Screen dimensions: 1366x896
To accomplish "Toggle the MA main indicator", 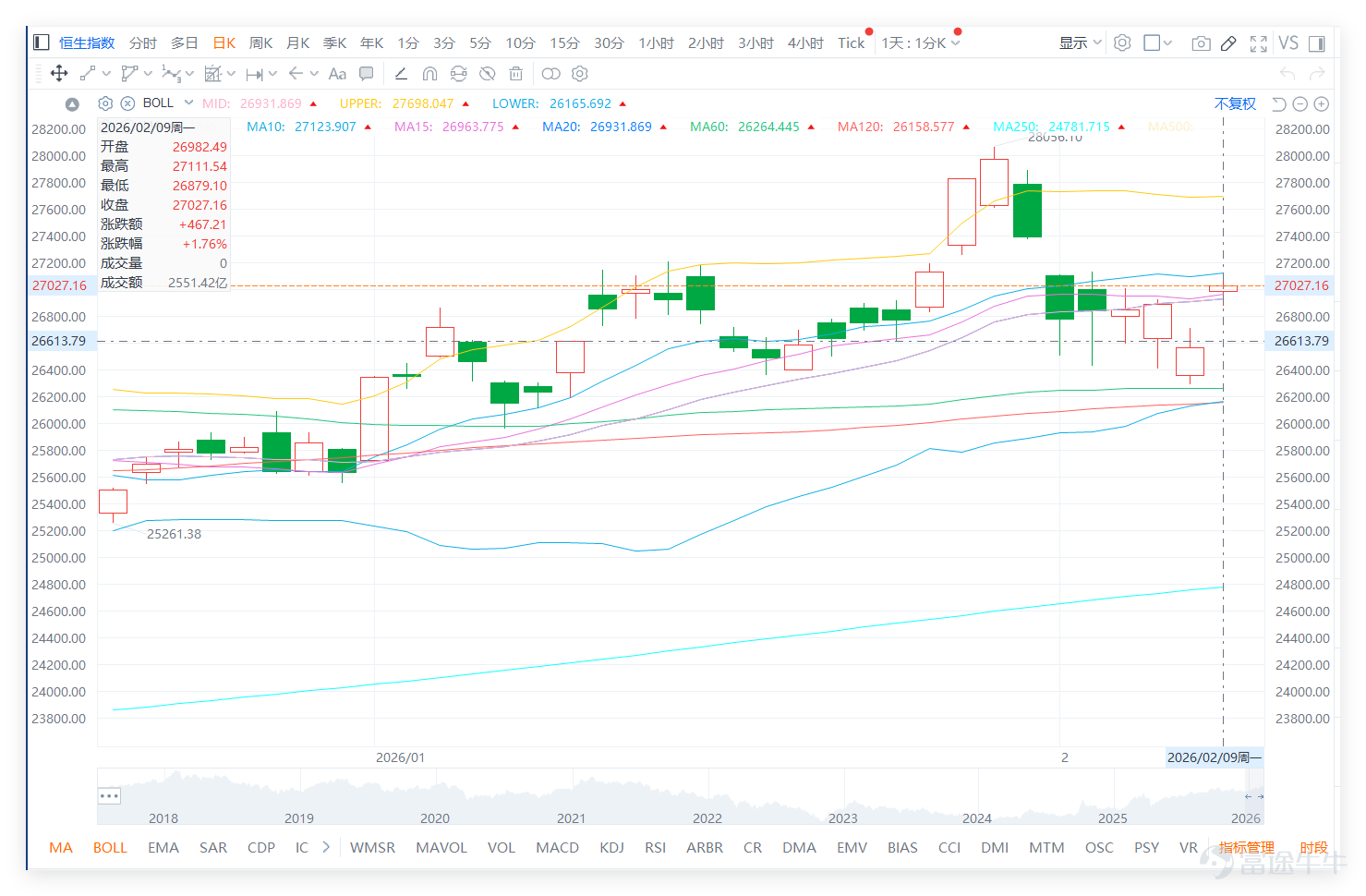I will (x=61, y=847).
